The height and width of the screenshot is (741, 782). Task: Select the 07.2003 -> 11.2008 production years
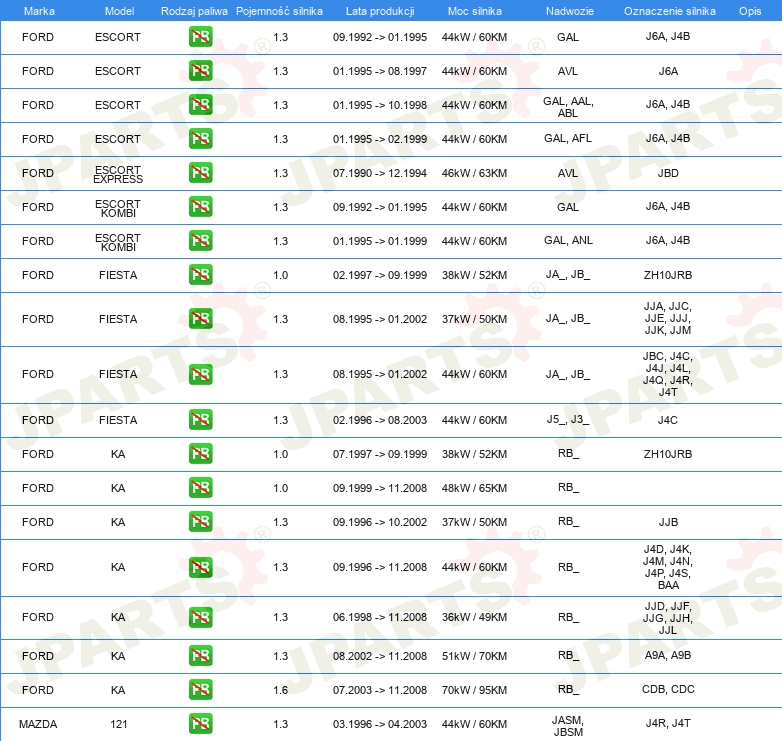tap(380, 690)
